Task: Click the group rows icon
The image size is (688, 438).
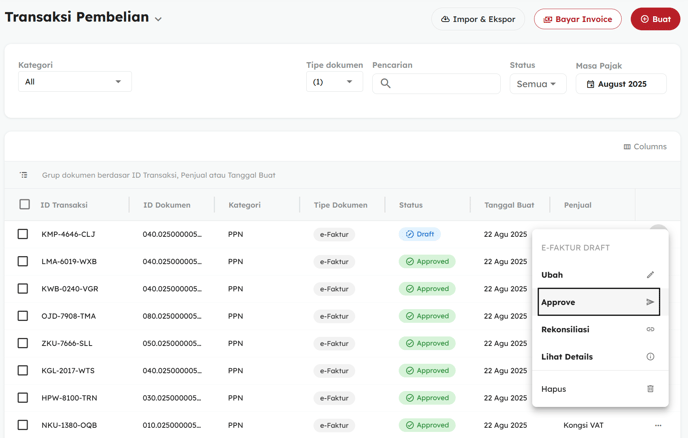Action: 24,175
